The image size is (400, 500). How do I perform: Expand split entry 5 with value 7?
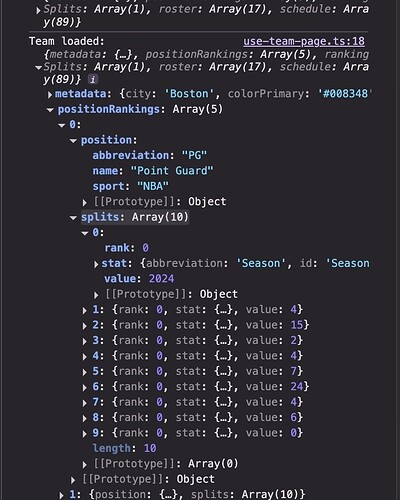coord(85,372)
